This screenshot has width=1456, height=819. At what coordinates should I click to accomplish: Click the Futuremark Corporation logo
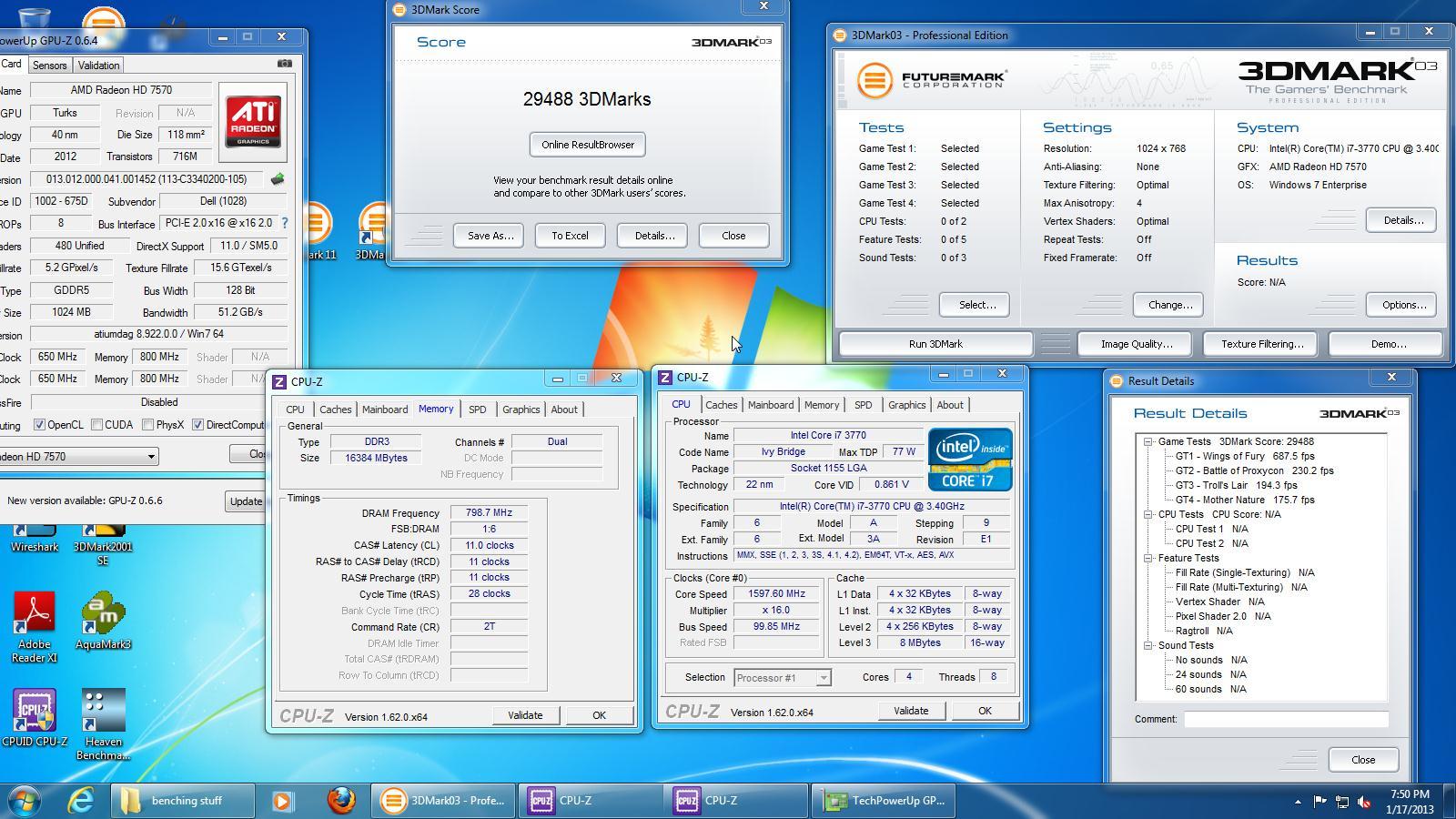tap(932, 80)
